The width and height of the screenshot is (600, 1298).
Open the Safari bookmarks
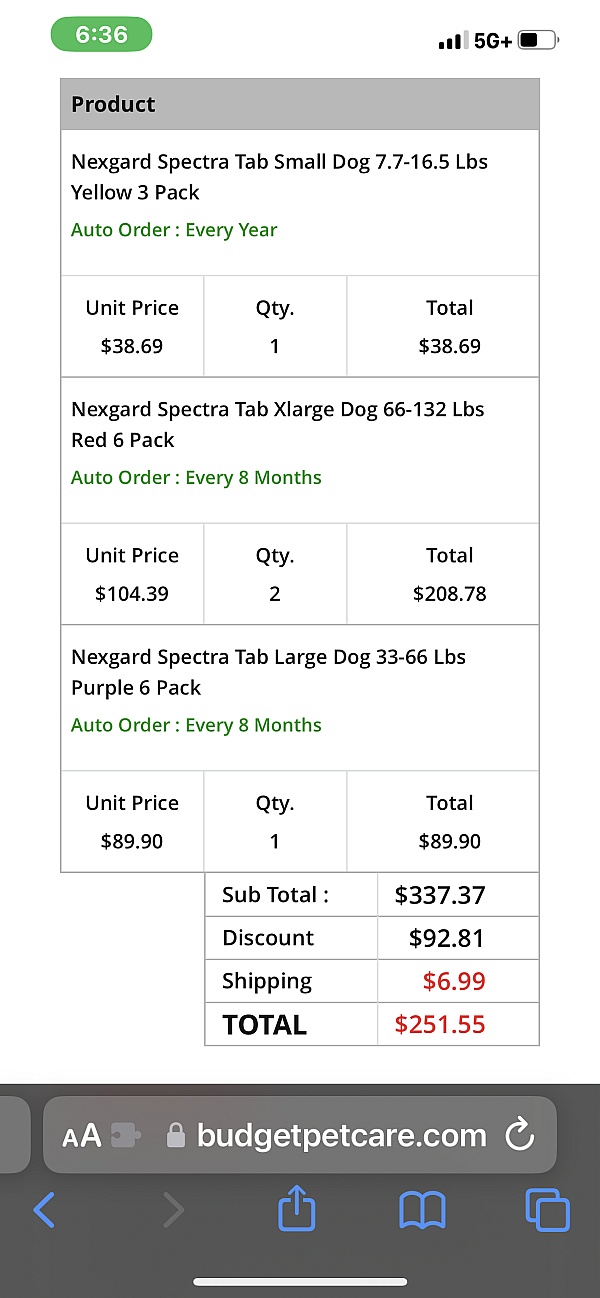(422, 1210)
